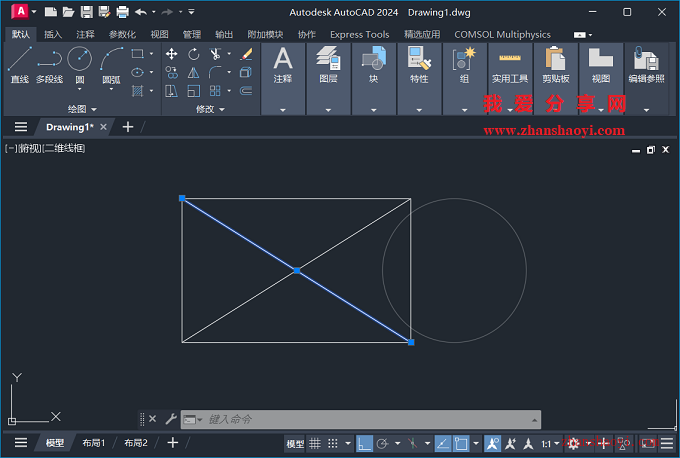
Task: Open the annotation scale 1:1 dropdown
Action: (550, 444)
